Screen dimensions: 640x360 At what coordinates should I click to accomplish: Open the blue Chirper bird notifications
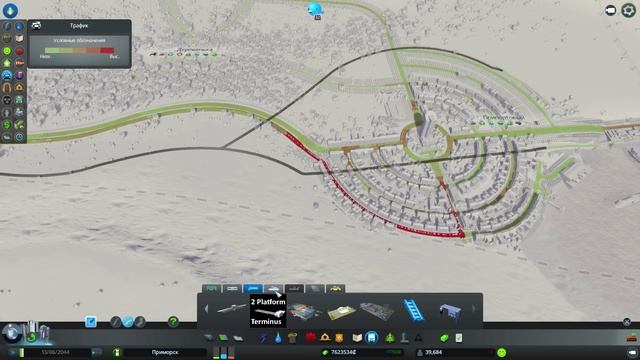click(x=316, y=9)
